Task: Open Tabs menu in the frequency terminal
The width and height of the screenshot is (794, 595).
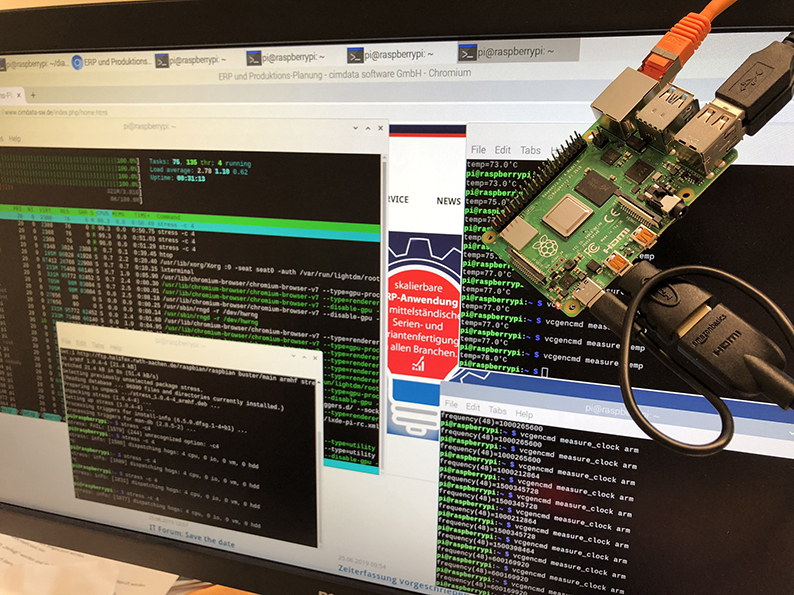Action: click(497, 410)
